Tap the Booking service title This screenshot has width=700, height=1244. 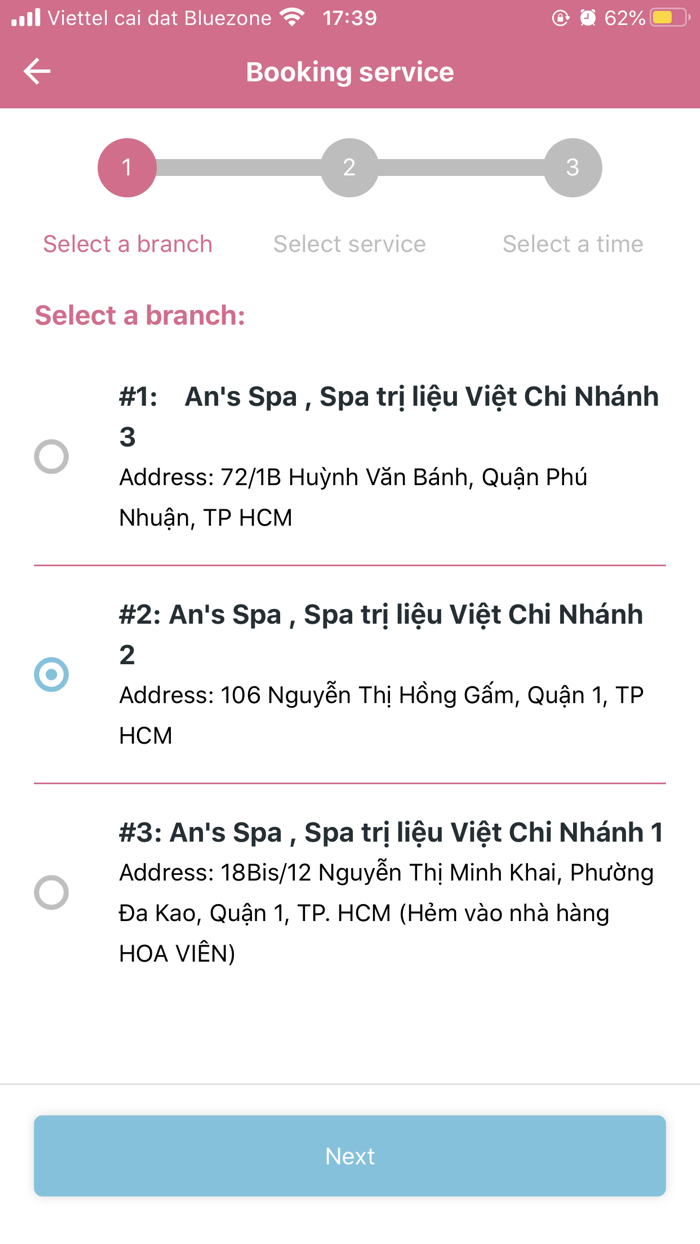click(349, 71)
